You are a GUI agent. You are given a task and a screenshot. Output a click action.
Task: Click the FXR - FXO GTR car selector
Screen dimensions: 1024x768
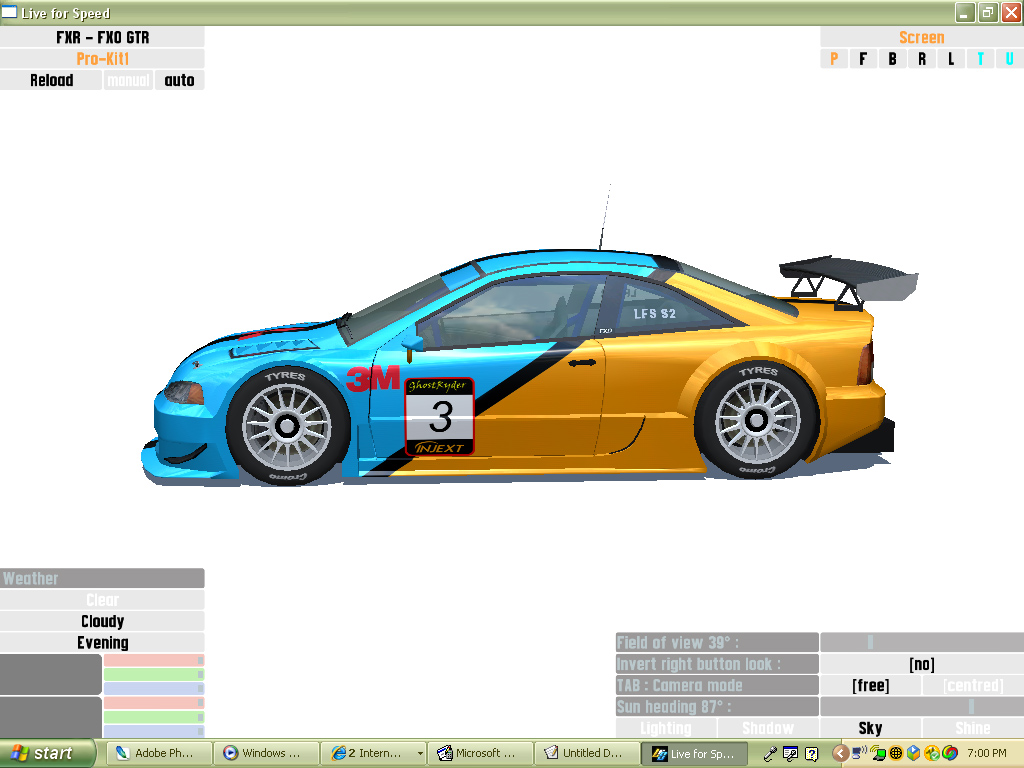coord(103,37)
